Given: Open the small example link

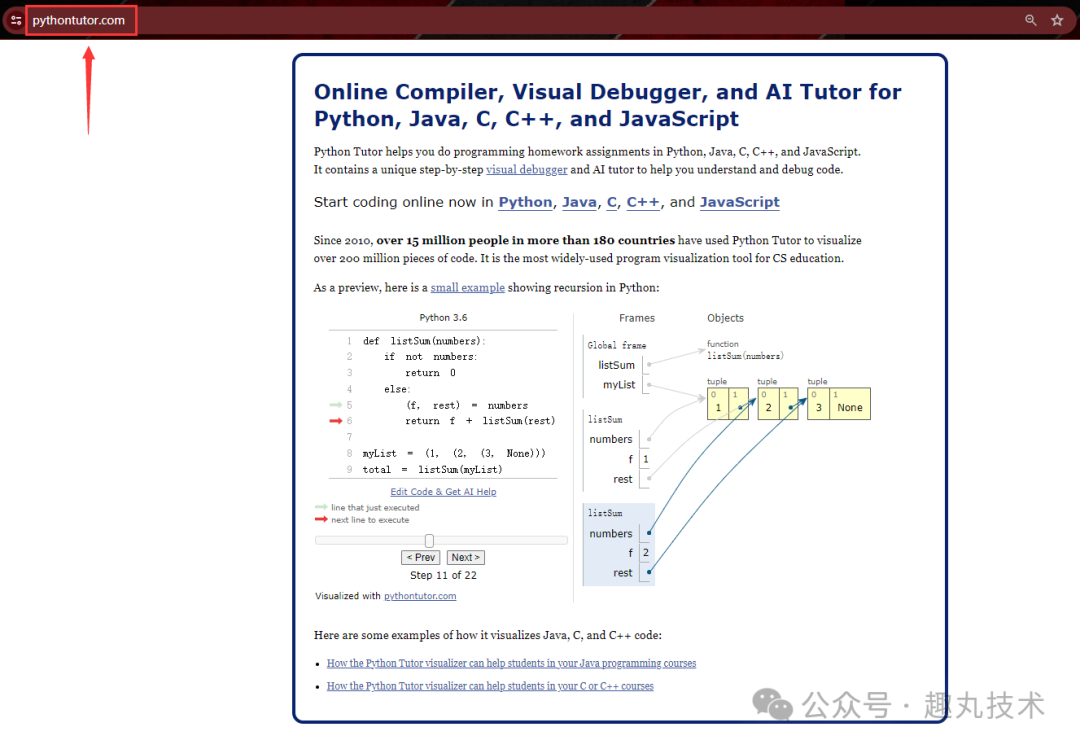Looking at the screenshot, I should click(468, 287).
